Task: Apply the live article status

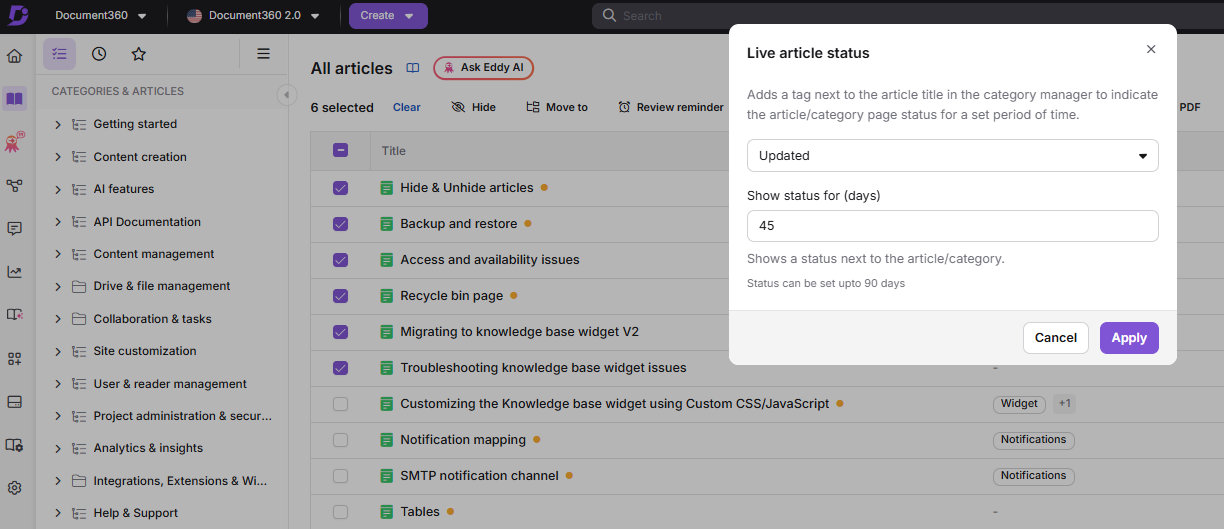Action: (x=1129, y=338)
